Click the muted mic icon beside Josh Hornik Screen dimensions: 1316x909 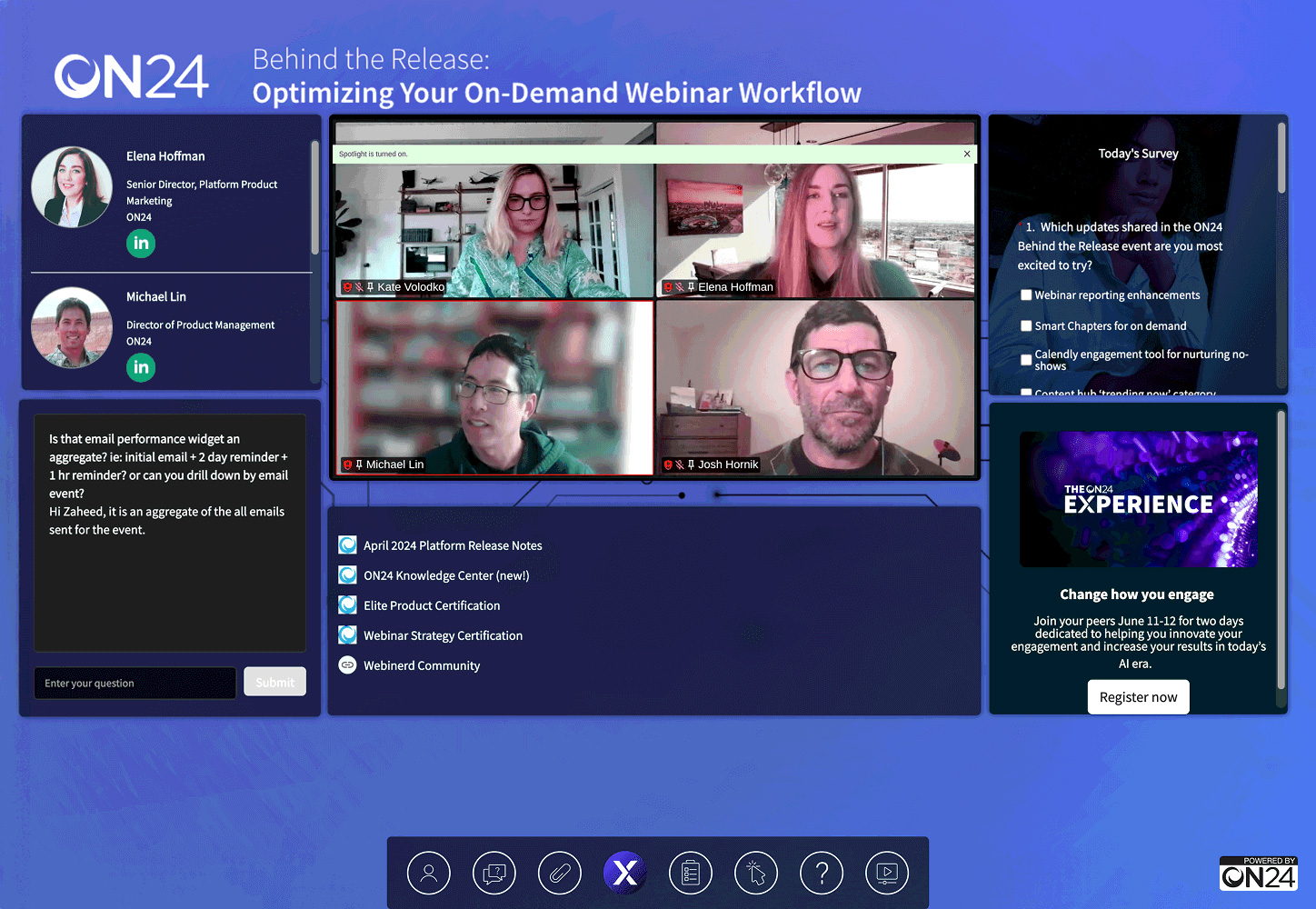click(x=680, y=464)
